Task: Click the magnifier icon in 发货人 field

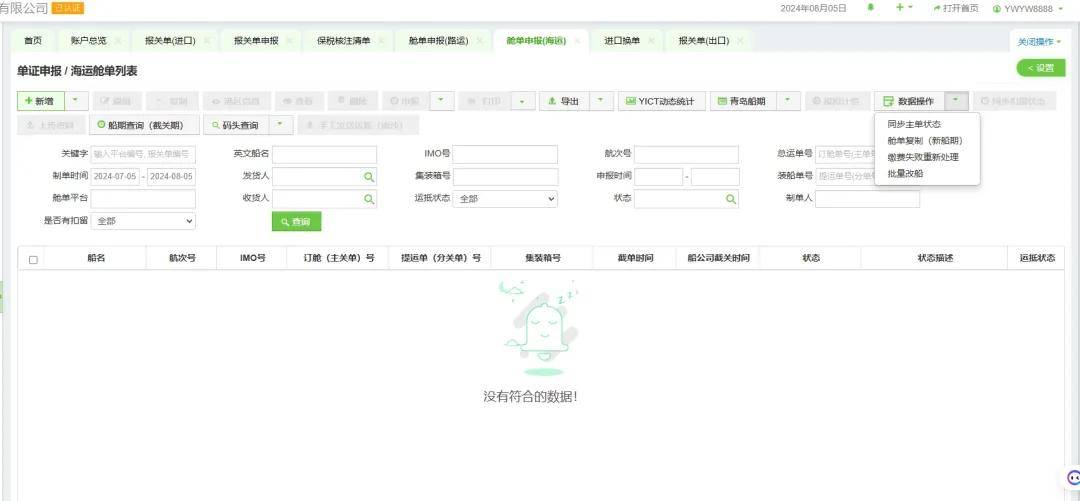Action: pyautogui.click(x=369, y=177)
